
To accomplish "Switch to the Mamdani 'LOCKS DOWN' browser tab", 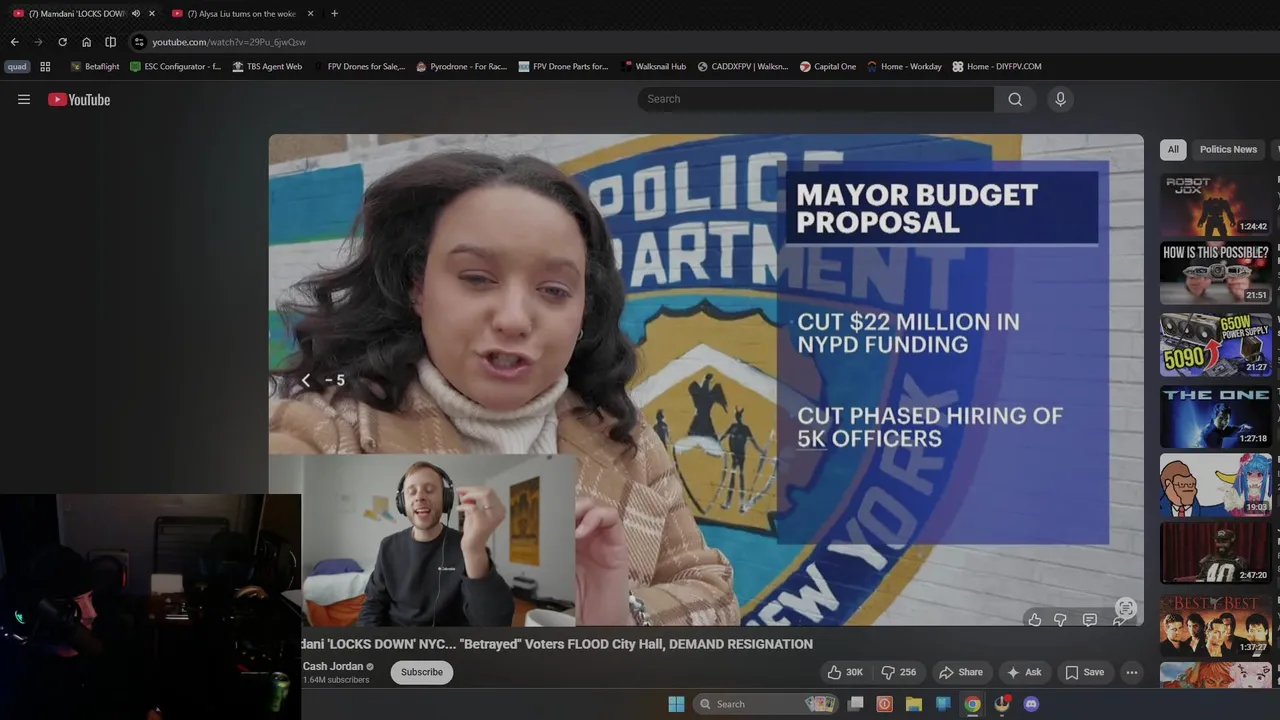I will coord(75,13).
